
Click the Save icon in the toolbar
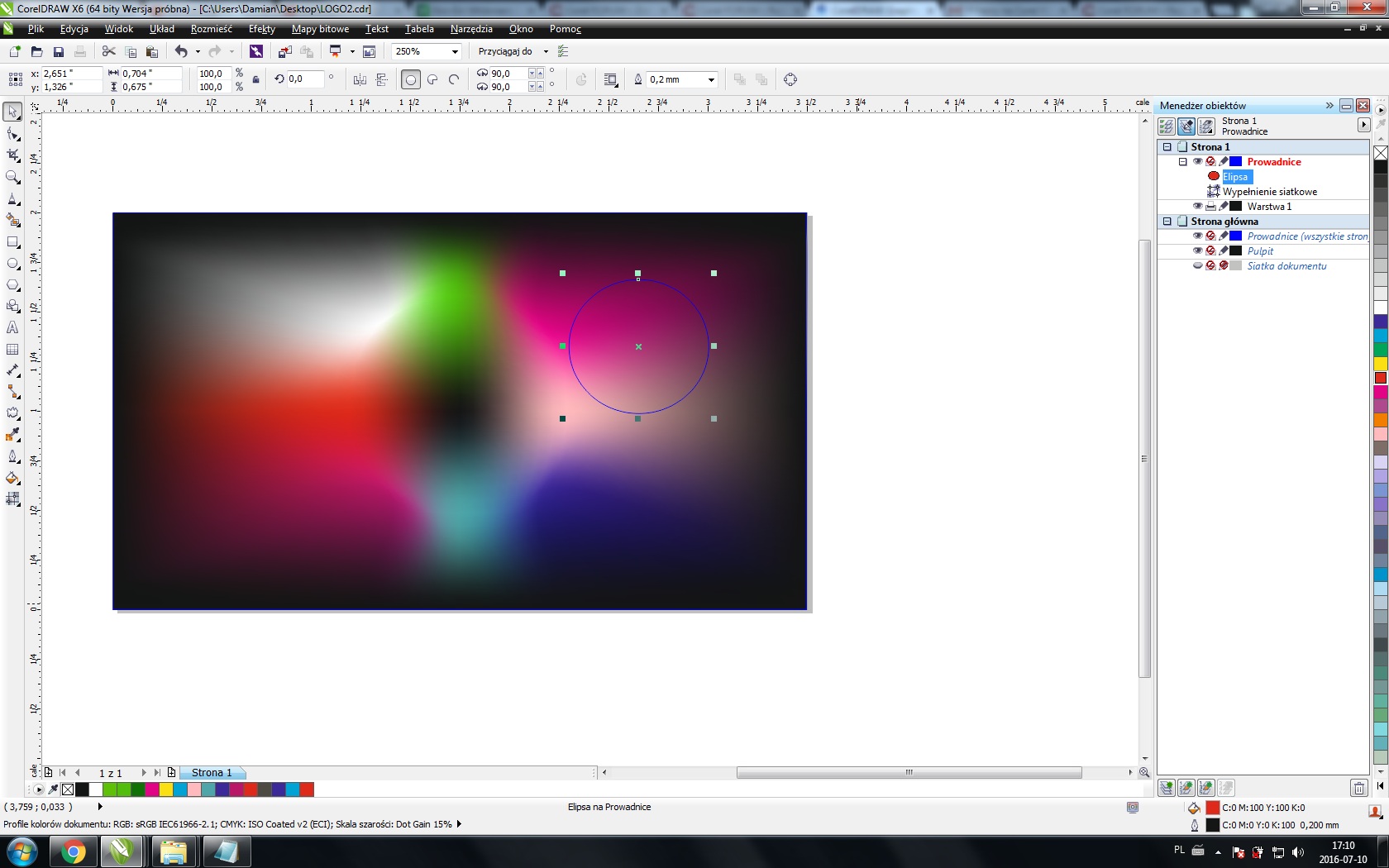58,51
